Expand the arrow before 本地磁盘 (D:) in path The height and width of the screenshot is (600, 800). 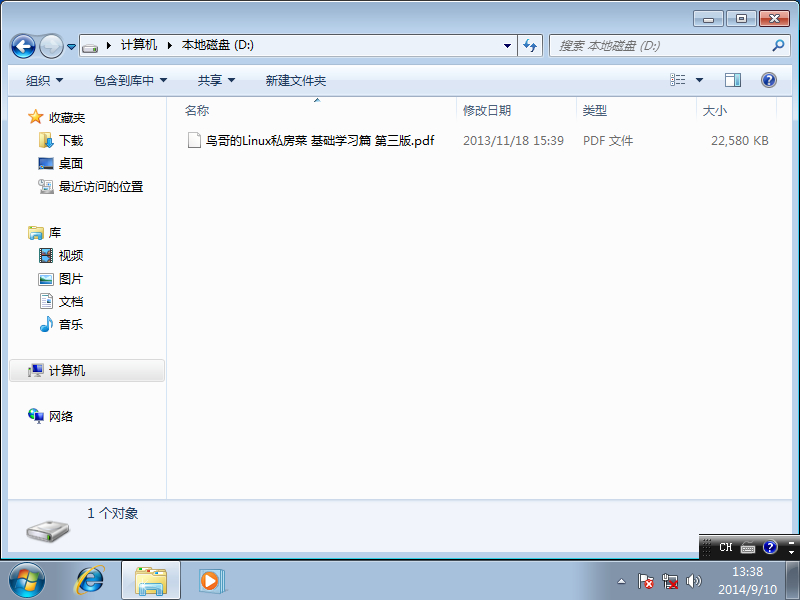(x=170, y=45)
